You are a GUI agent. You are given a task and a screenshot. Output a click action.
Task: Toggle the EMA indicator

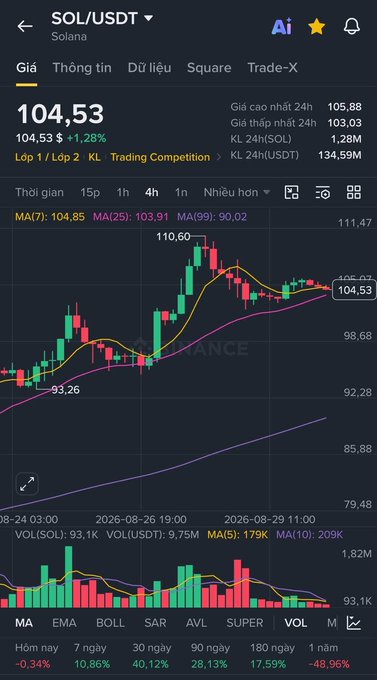pos(64,623)
